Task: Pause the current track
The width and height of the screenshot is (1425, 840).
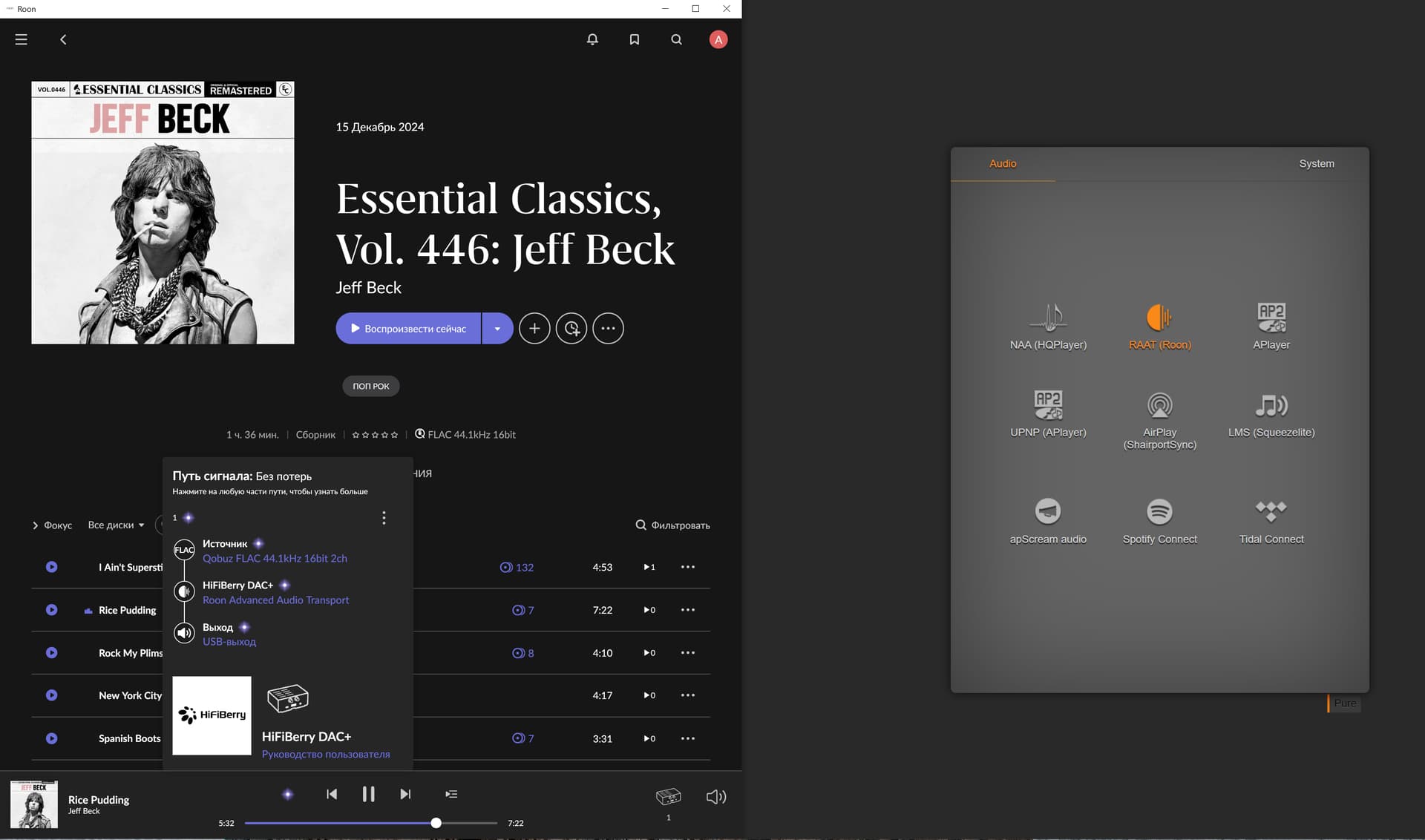Action: (368, 794)
